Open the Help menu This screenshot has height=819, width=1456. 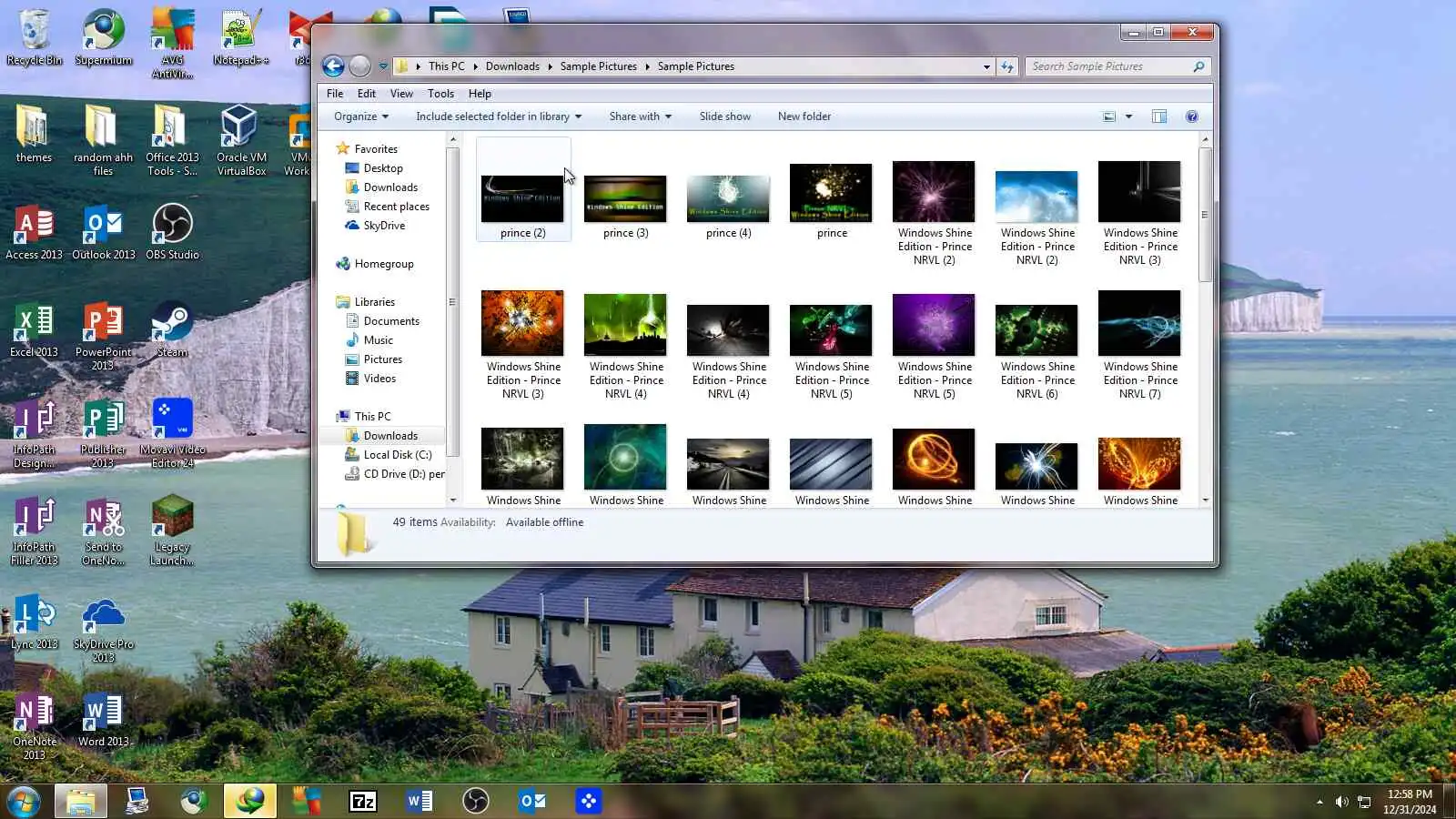coord(480,94)
